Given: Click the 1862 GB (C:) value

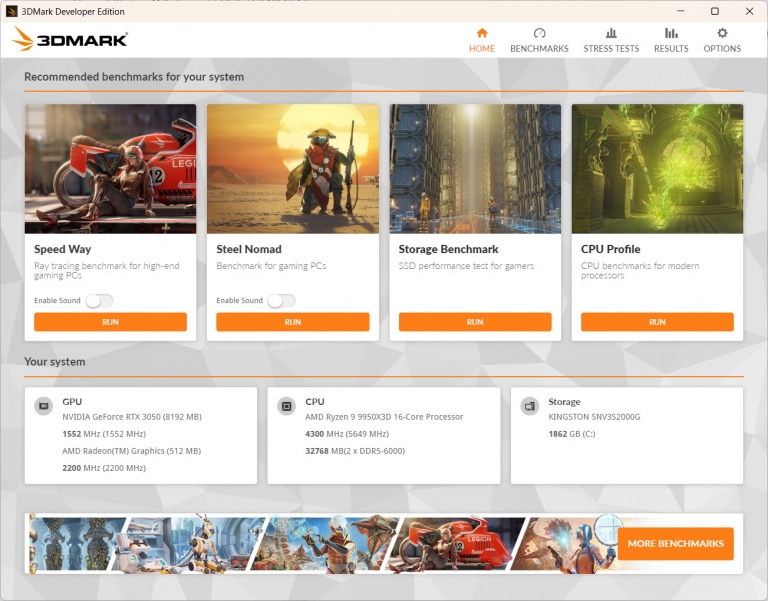Looking at the screenshot, I should 572,433.
